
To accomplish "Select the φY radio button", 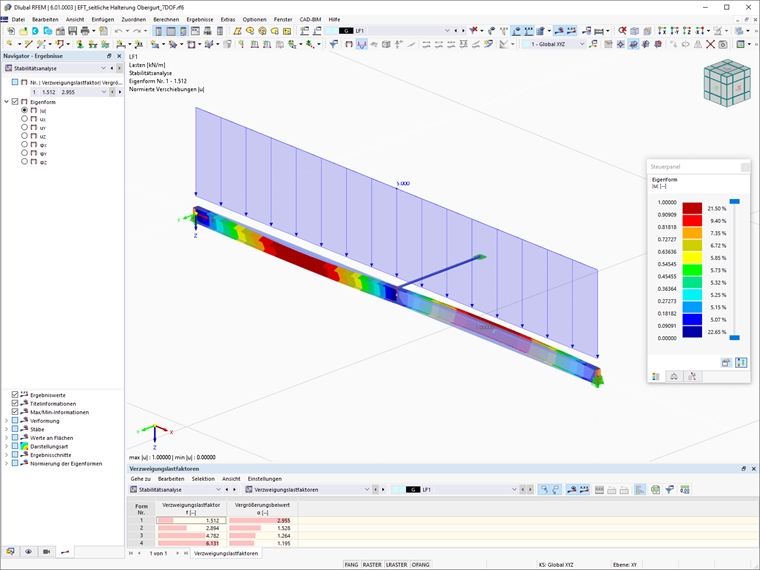I will coord(24,153).
